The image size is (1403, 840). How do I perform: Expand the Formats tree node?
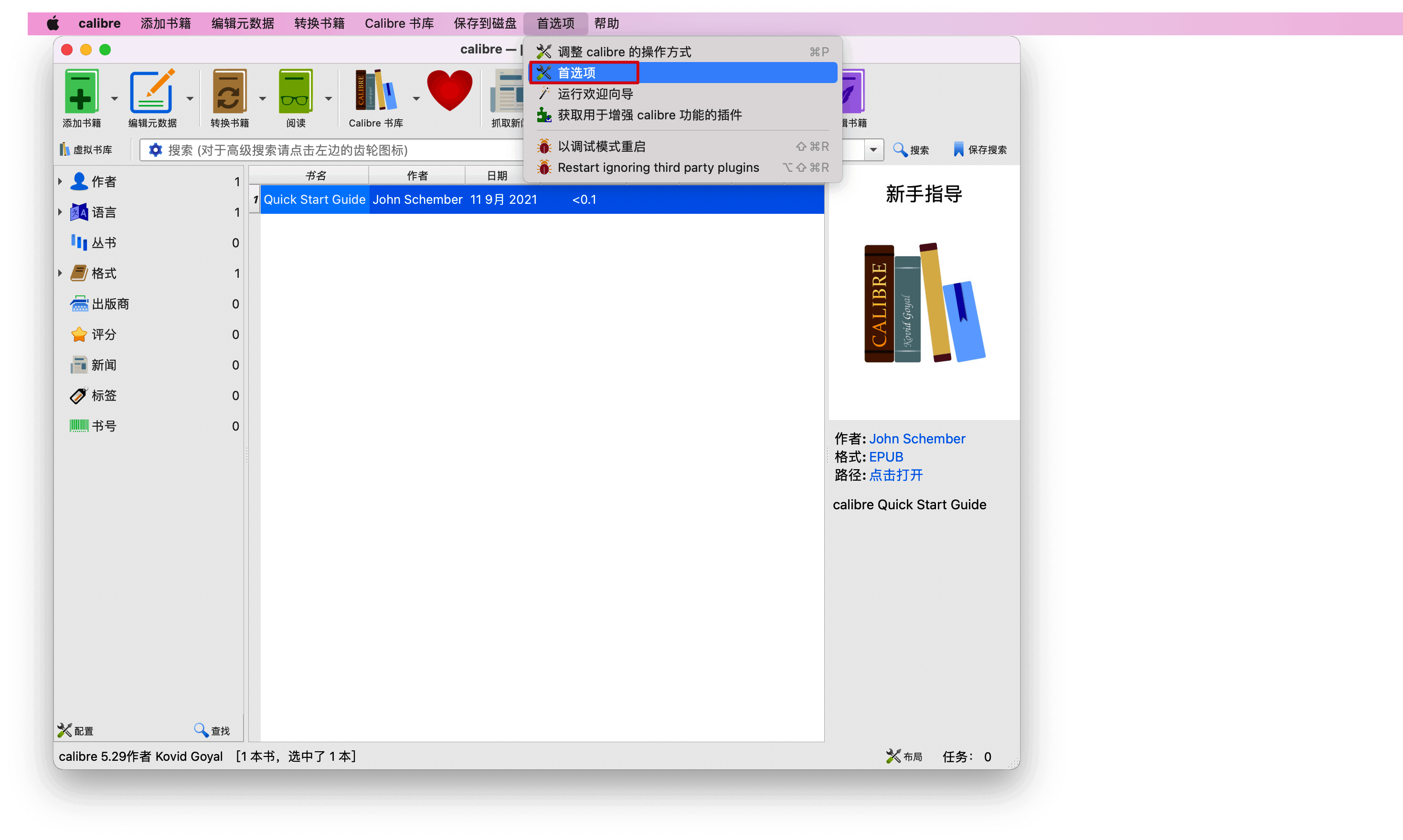(60, 273)
